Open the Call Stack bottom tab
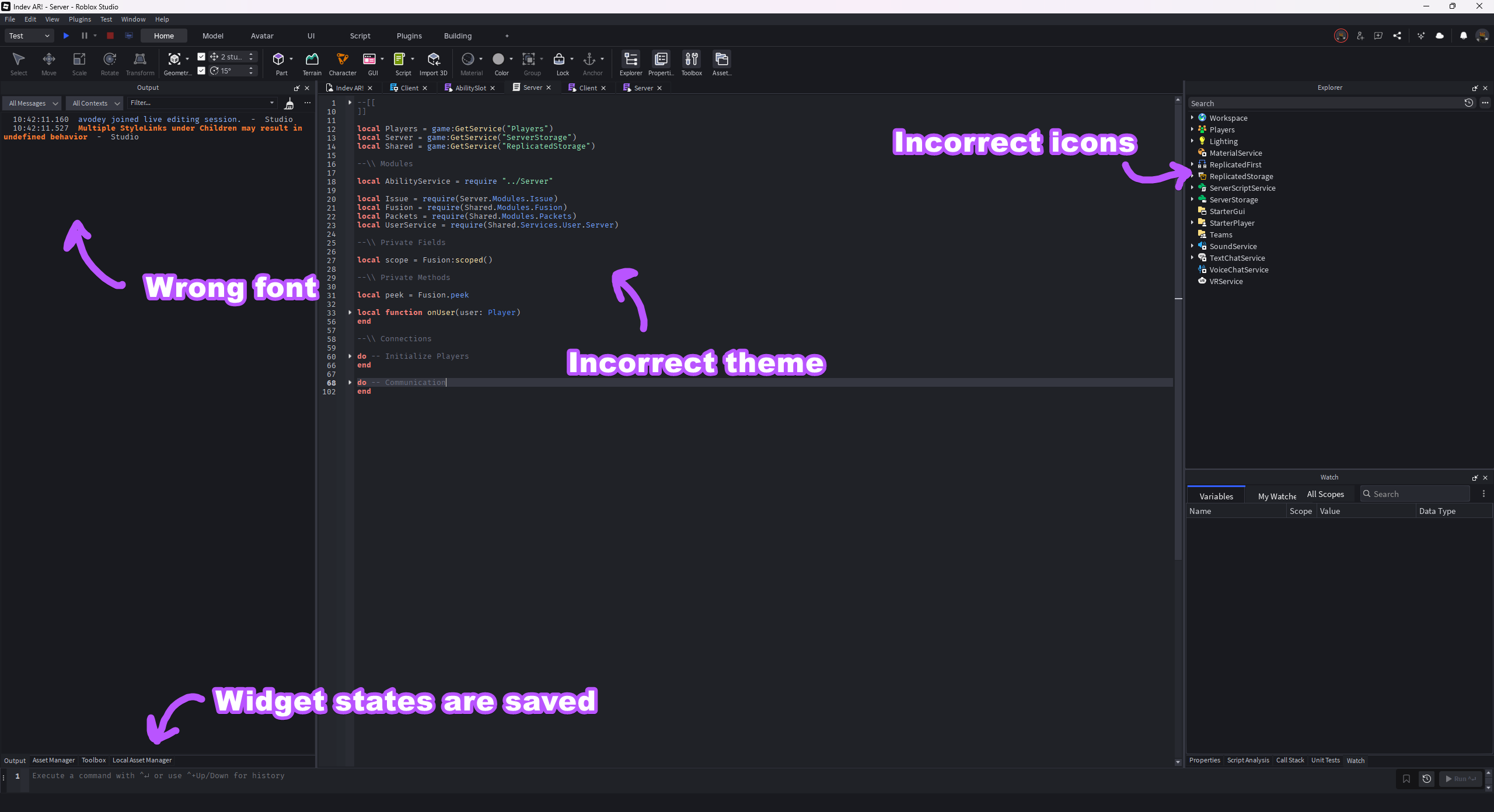Viewport: 1494px width, 812px height. click(1290, 760)
